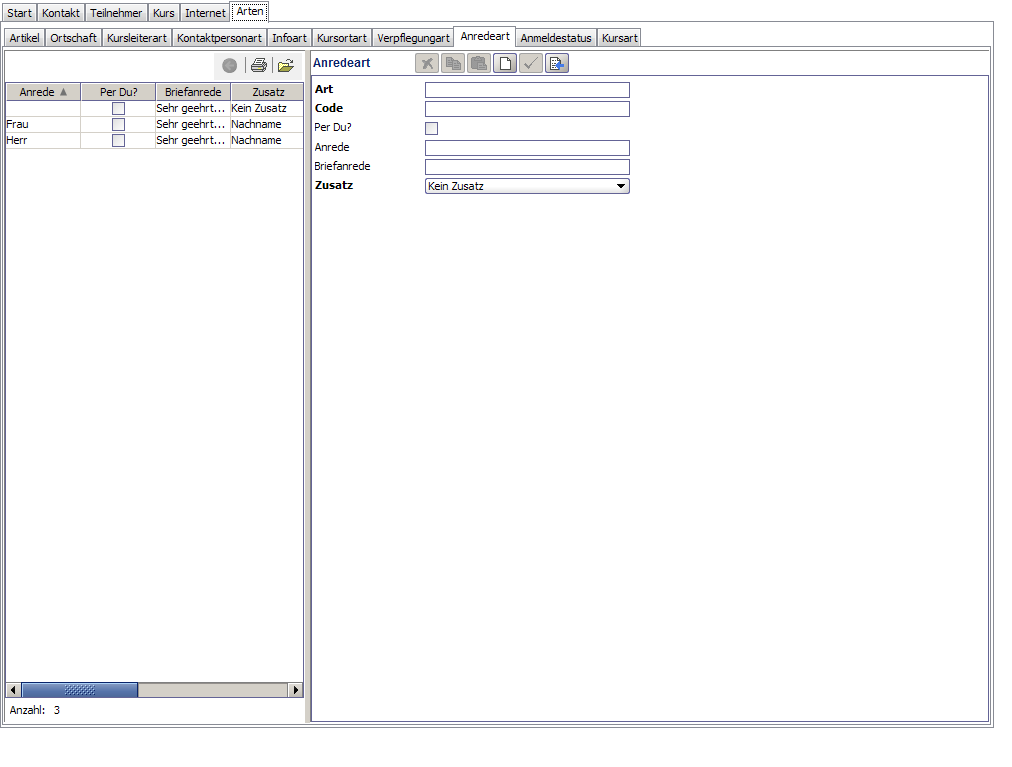Click the grey round back arrow icon
Screen dimensions: 1012x767
[229, 65]
